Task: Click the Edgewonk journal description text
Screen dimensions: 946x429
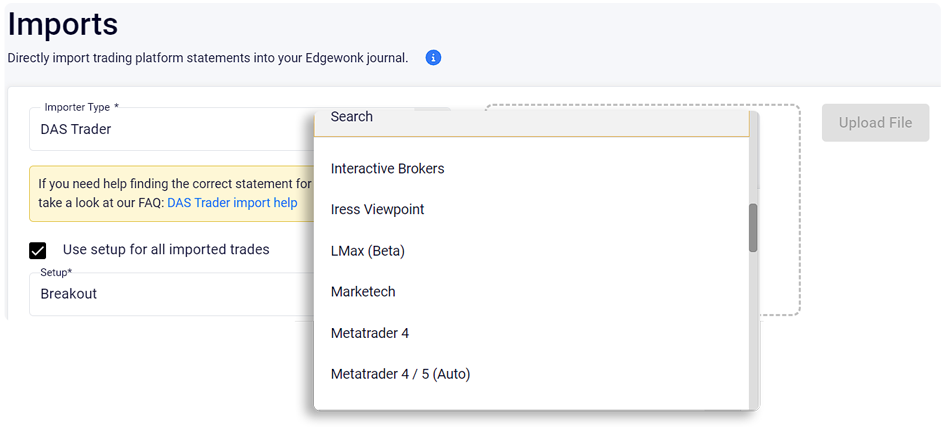Action: [208, 58]
